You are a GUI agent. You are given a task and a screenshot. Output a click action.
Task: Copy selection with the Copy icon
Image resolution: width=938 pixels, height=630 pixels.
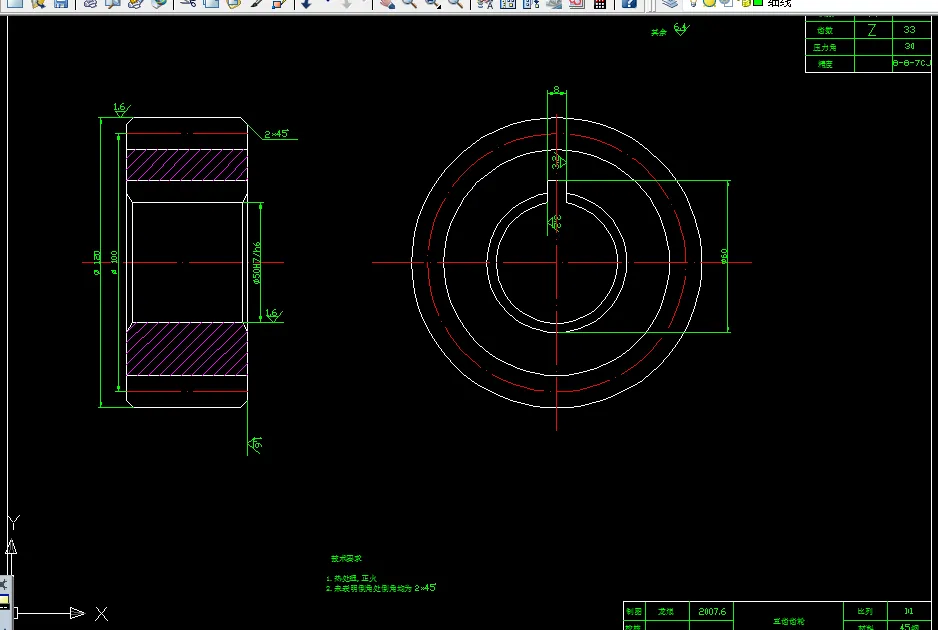[x=211, y=3]
